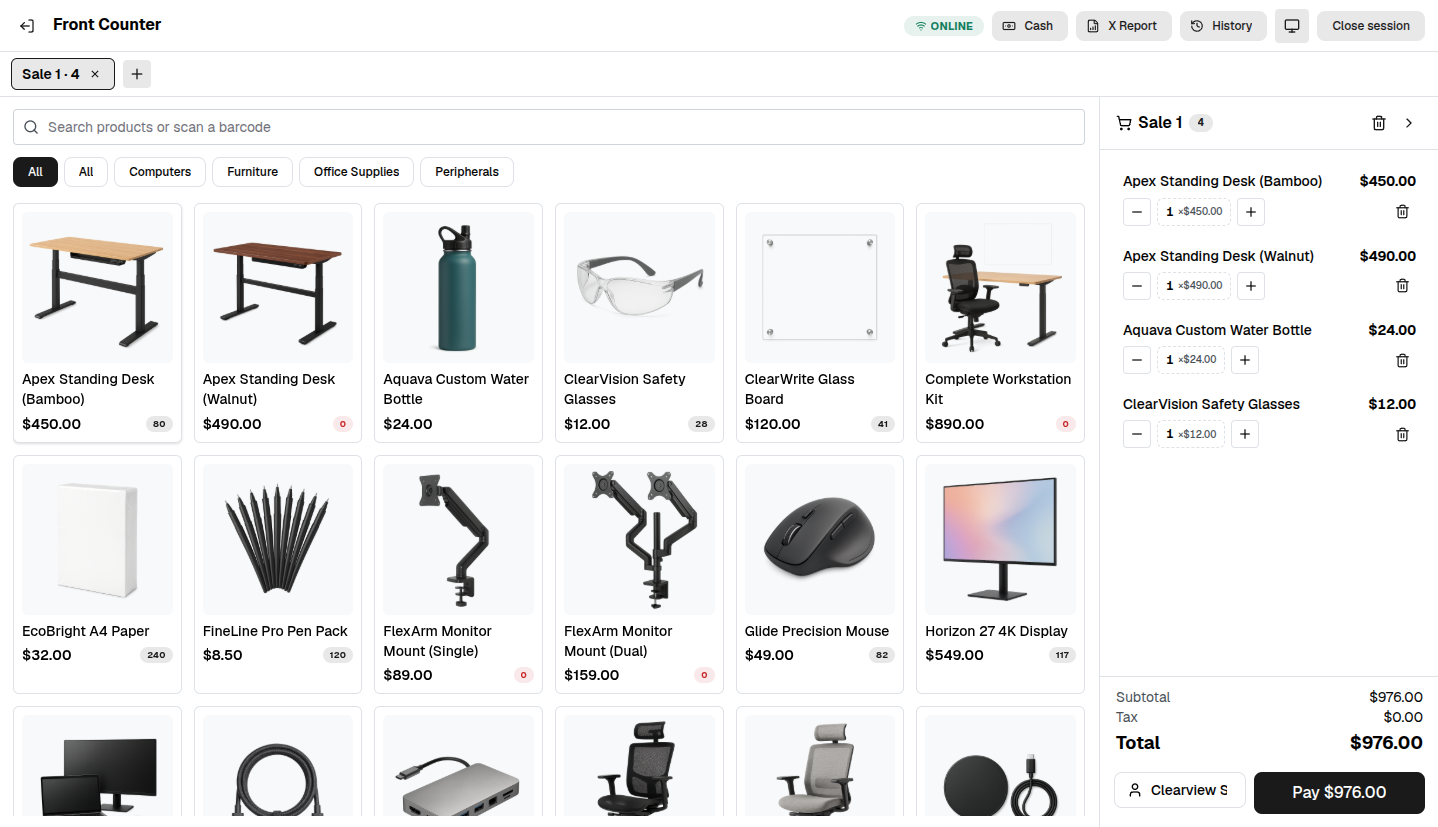Click stock badge 240 on EcoBright A4 Paper
The image size is (1438, 827).
156,655
